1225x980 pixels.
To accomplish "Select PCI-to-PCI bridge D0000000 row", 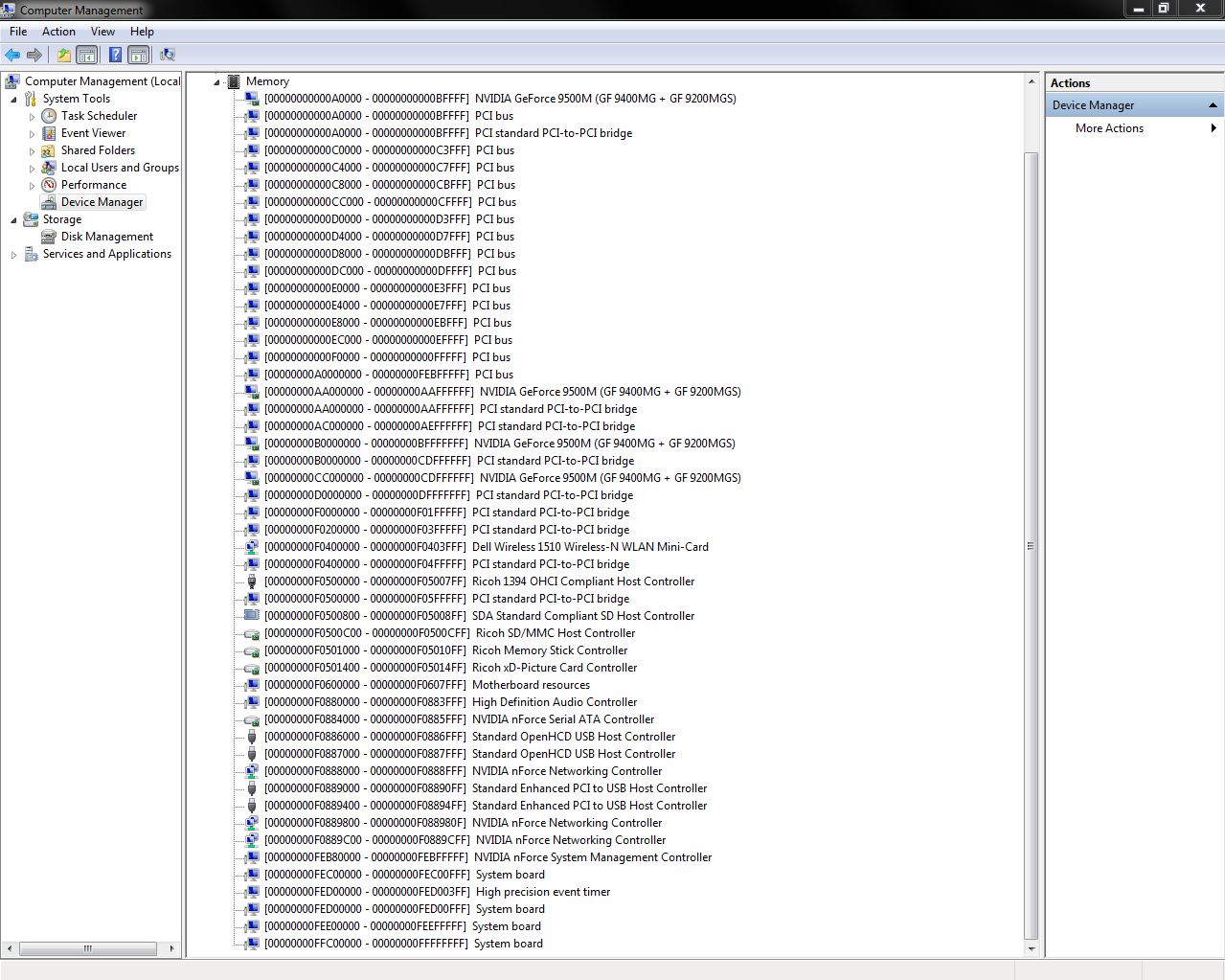I will [x=448, y=495].
